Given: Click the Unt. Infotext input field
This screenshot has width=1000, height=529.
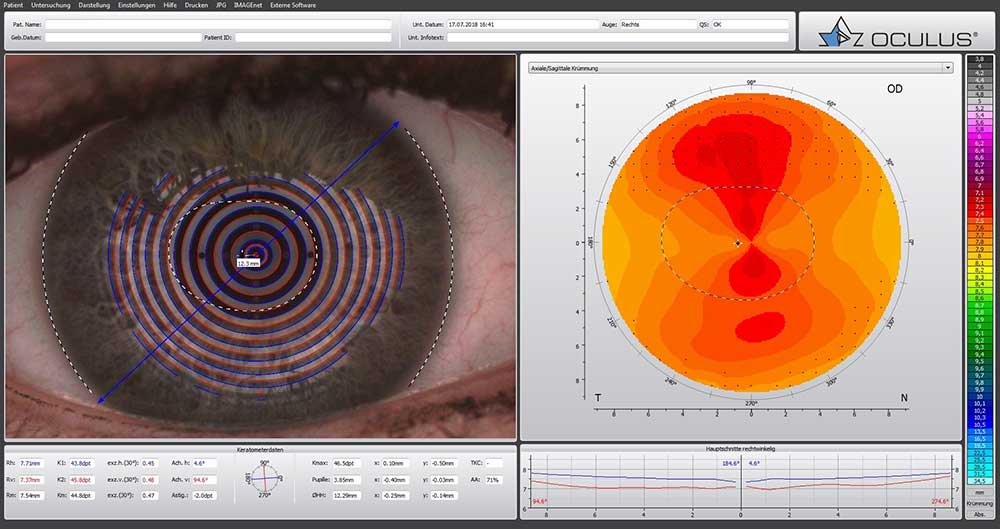Looking at the screenshot, I should (x=617, y=38).
